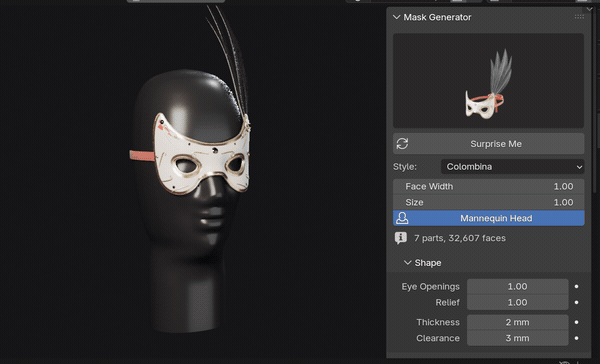This screenshot has height=364, width=600.
Task: Click the animate dot next to Relief
Action: pyautogui.click(x=576, y=302)
